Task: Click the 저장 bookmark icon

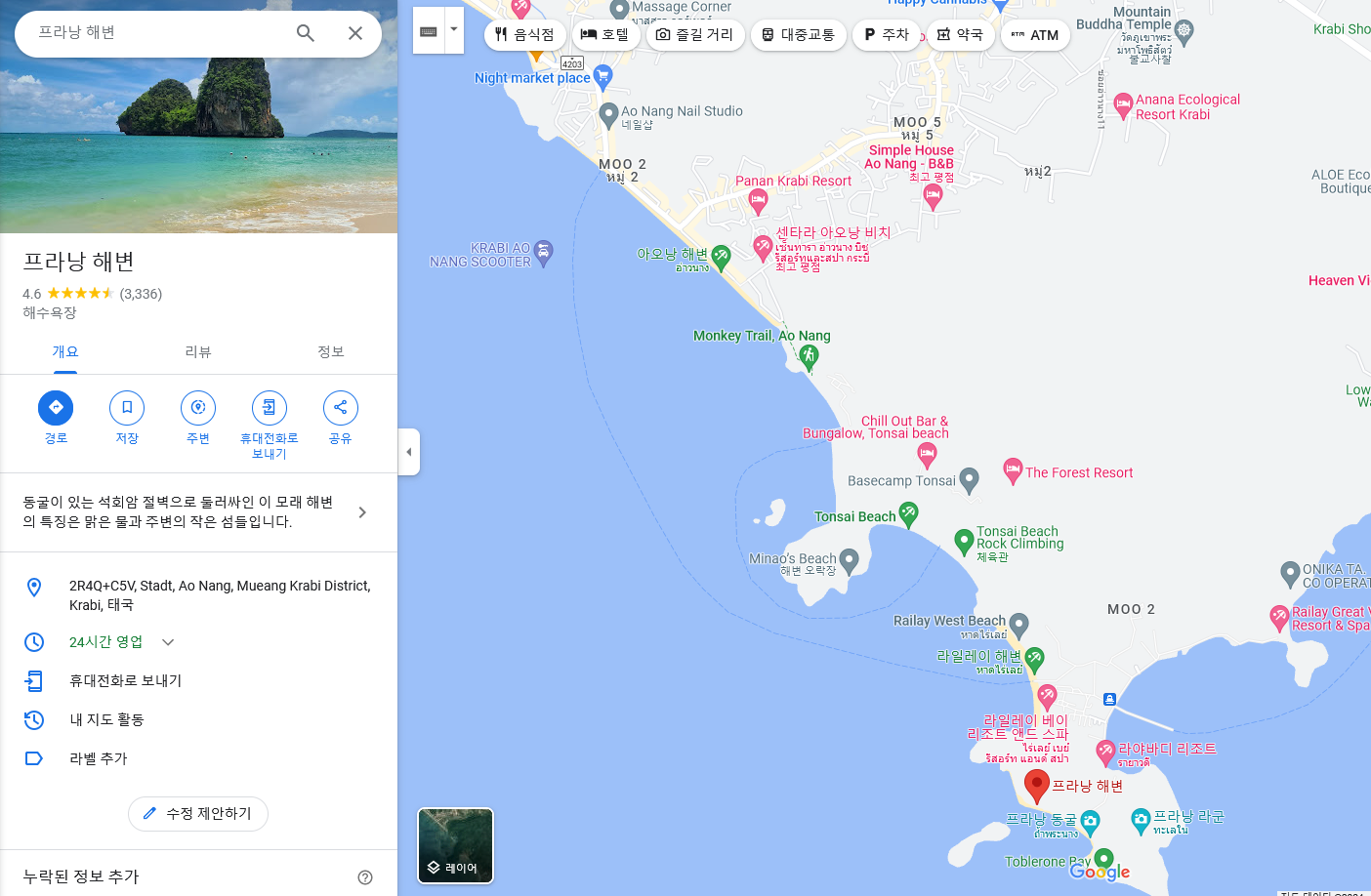Action: pos(127,407)
